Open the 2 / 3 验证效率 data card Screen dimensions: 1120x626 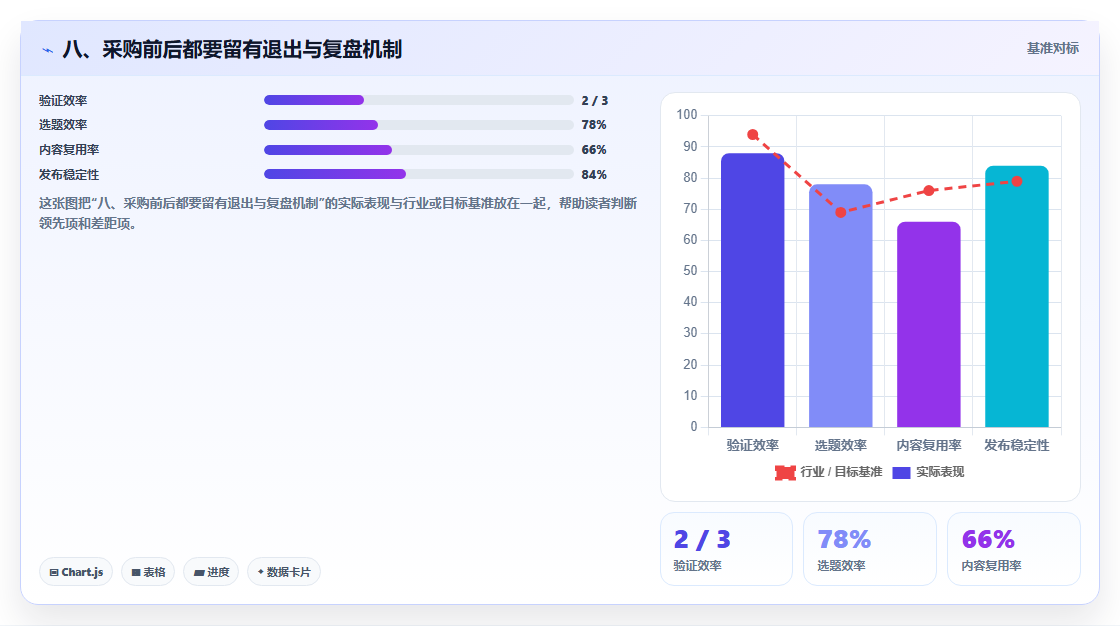(x=726, y=549)
